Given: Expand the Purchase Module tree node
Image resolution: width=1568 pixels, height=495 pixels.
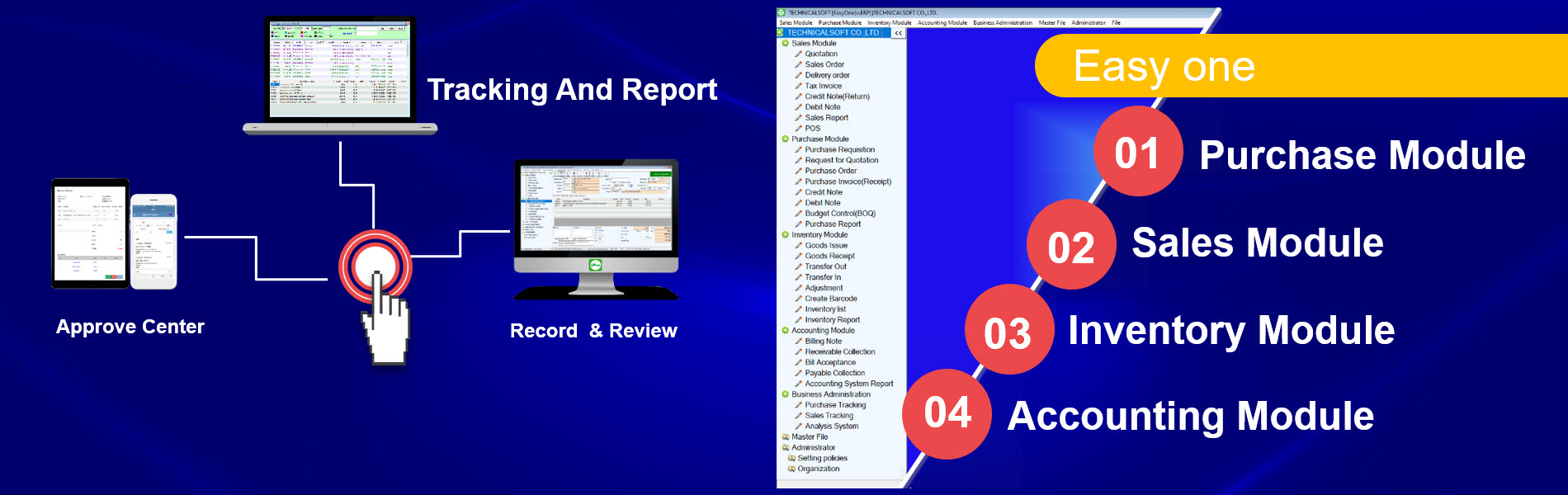Looking at the screenshot, I should click(785, 139).
